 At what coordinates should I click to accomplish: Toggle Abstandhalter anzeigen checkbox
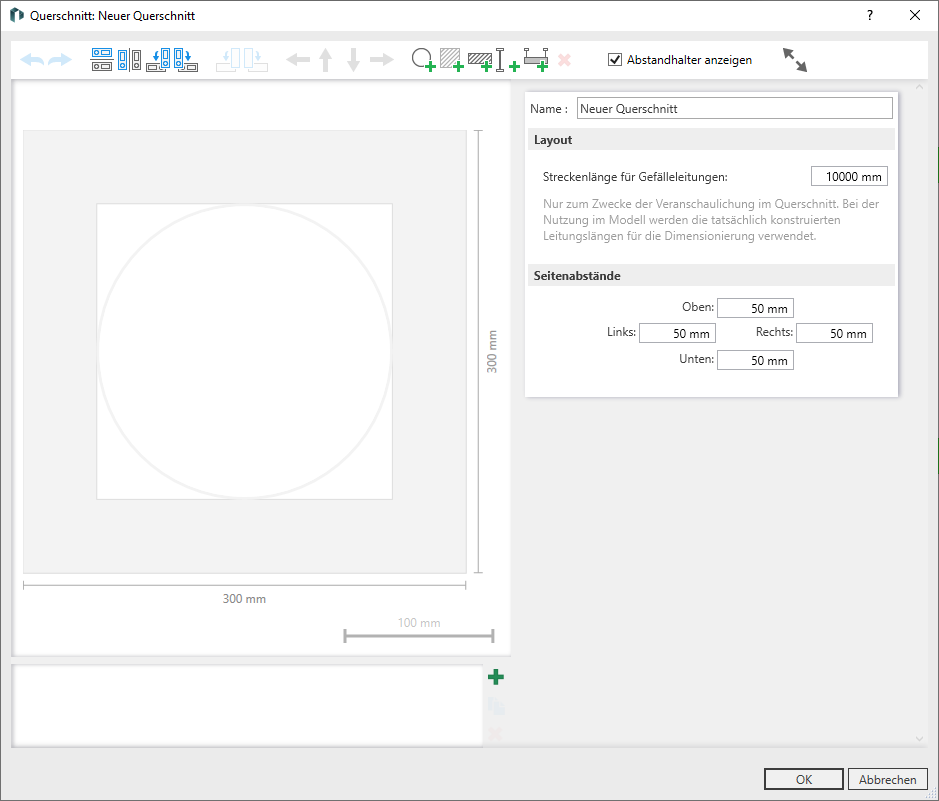[x=615, y=59]
